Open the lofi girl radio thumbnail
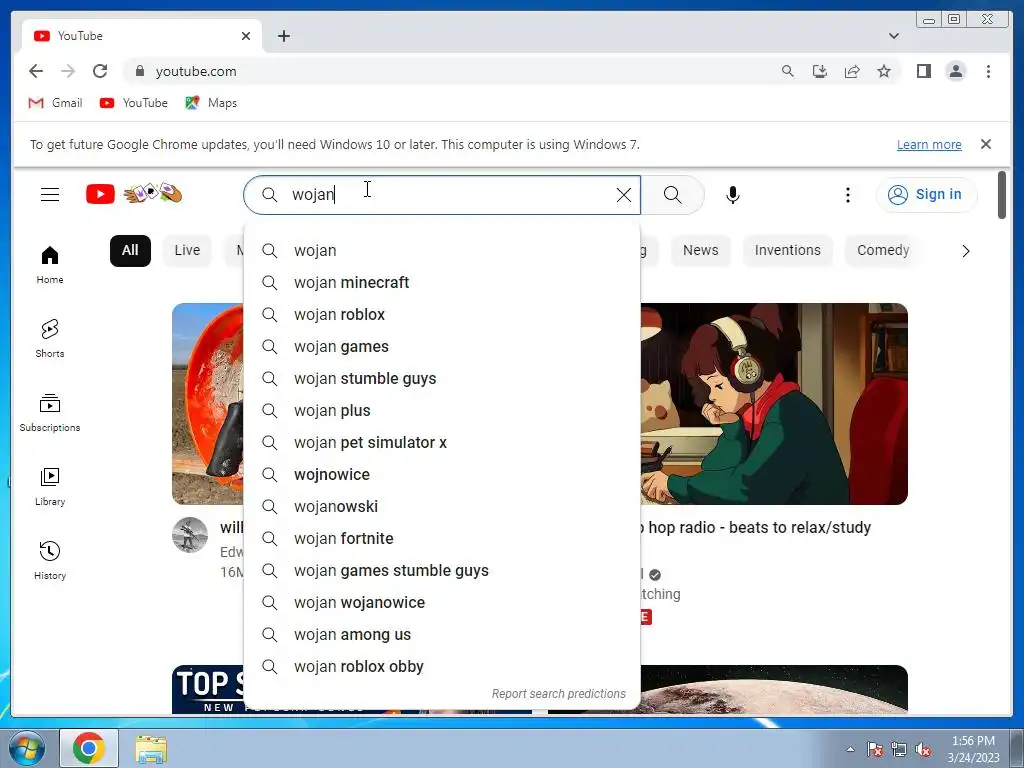Screen dimensions: 1024x768 point(774,404)
